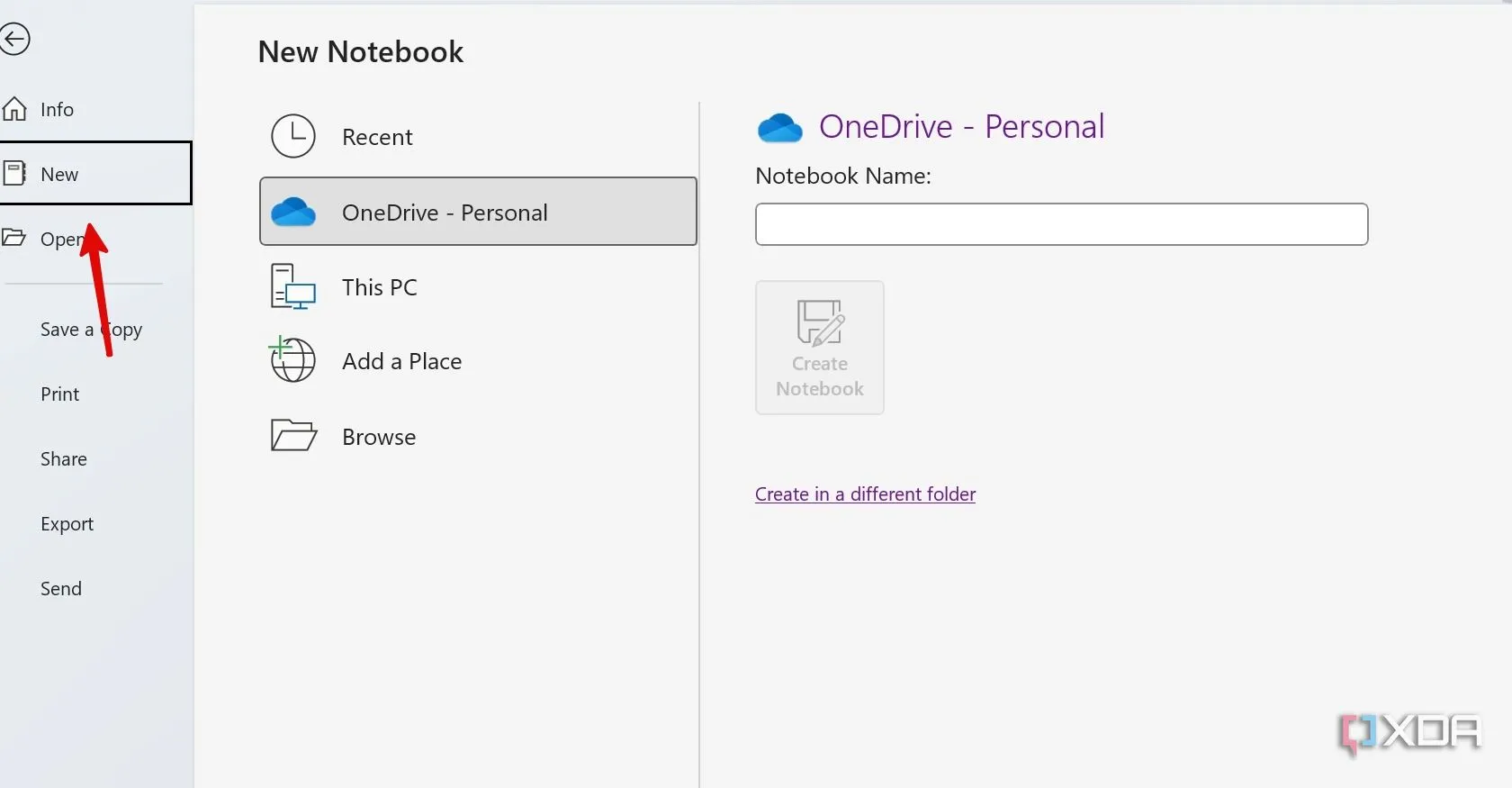Select Print from the sidebar

click(60, 394)
